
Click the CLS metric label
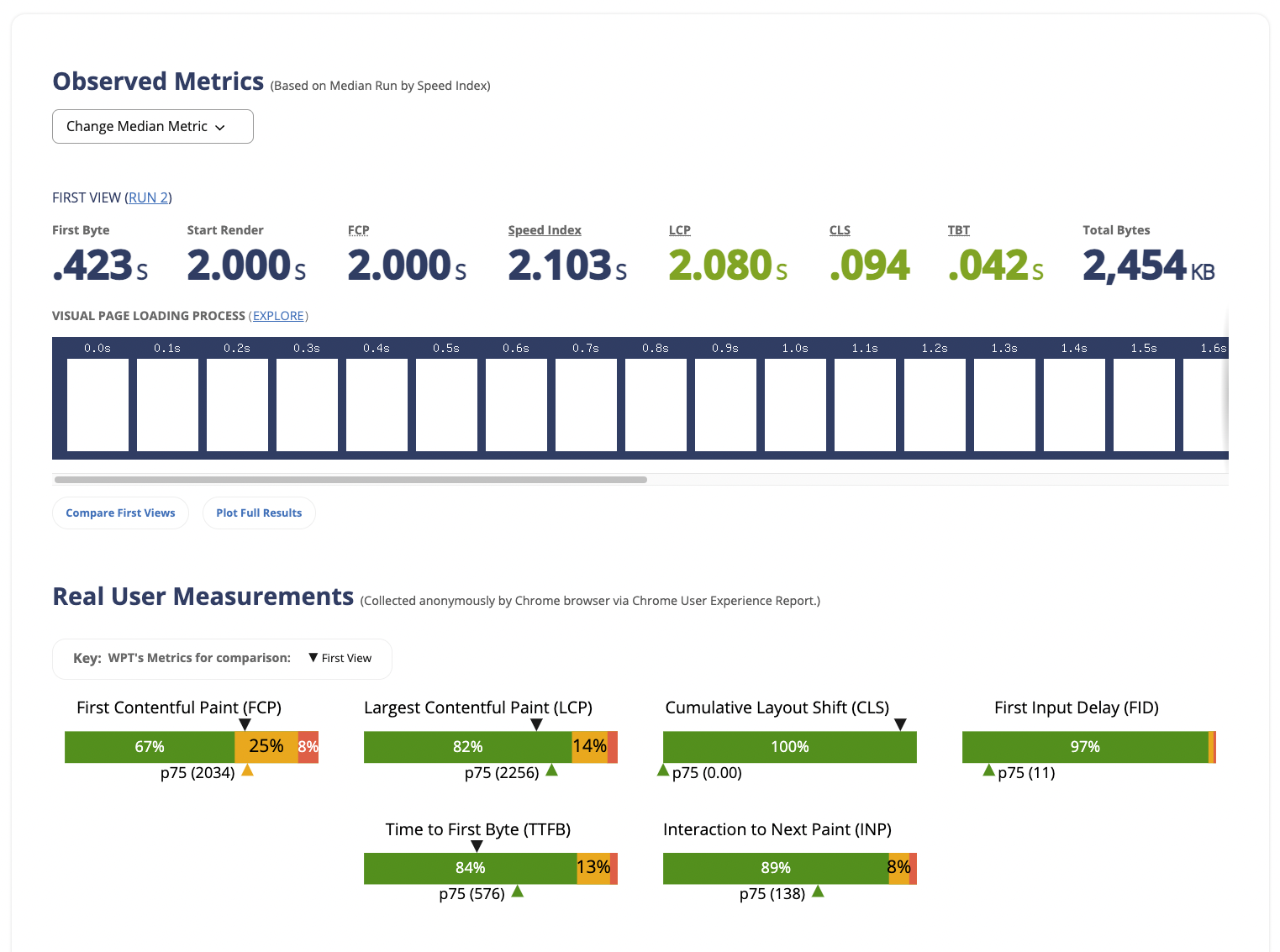pyautogui.click(x=839, y=230)
